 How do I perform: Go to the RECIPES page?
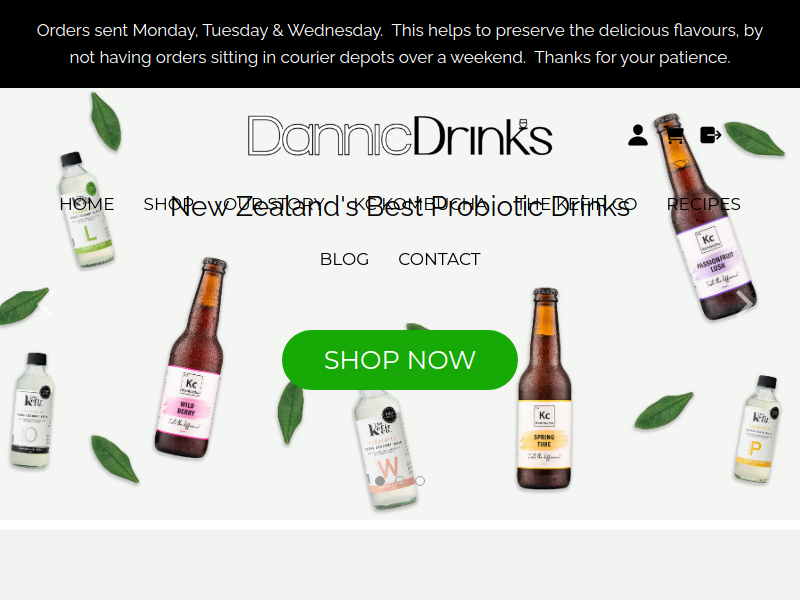pyautogui.click(x=704, y=204)
